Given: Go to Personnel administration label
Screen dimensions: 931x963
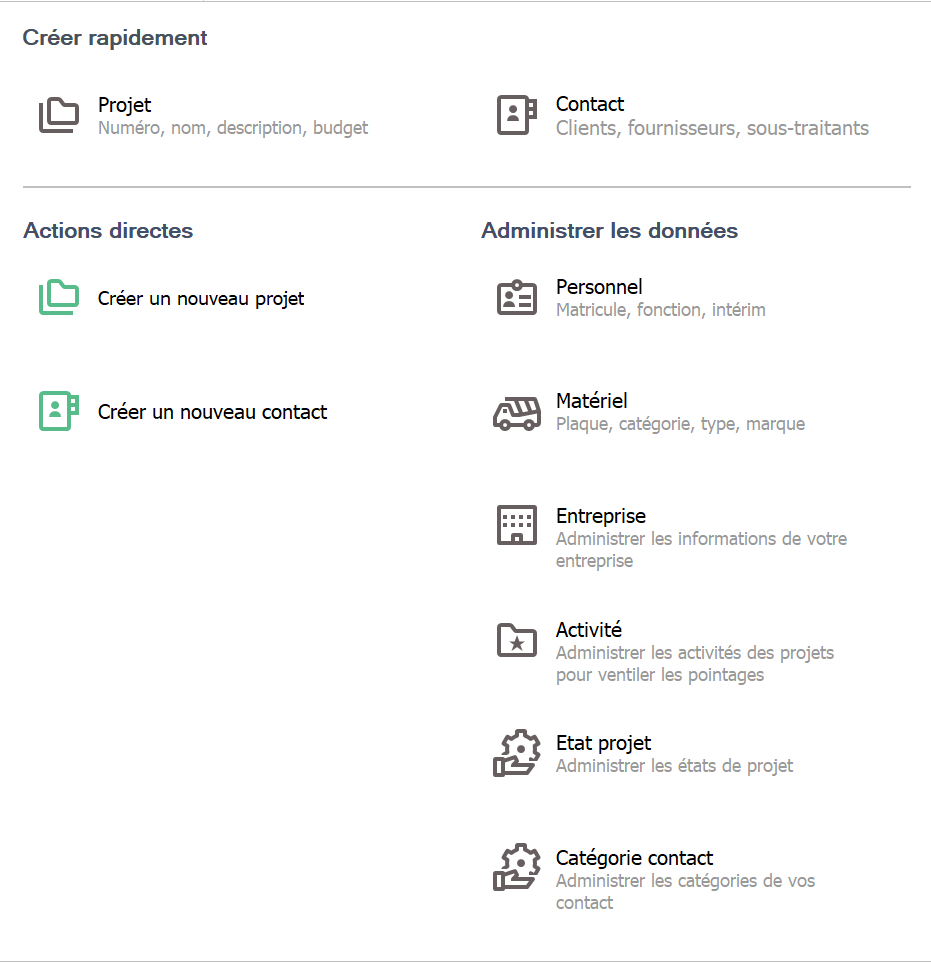Looking at the screenshot, I should pos(599,287).
